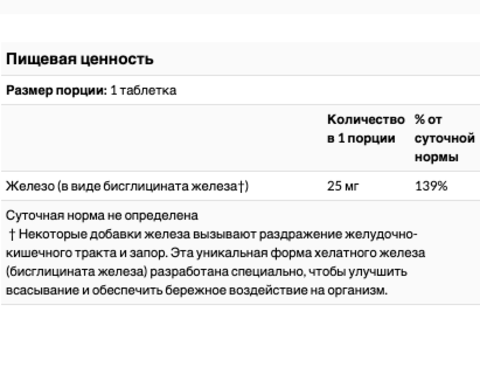Click 'кишечного тракта и запор' text
This screenshot has width=480, height=388.
86,253
